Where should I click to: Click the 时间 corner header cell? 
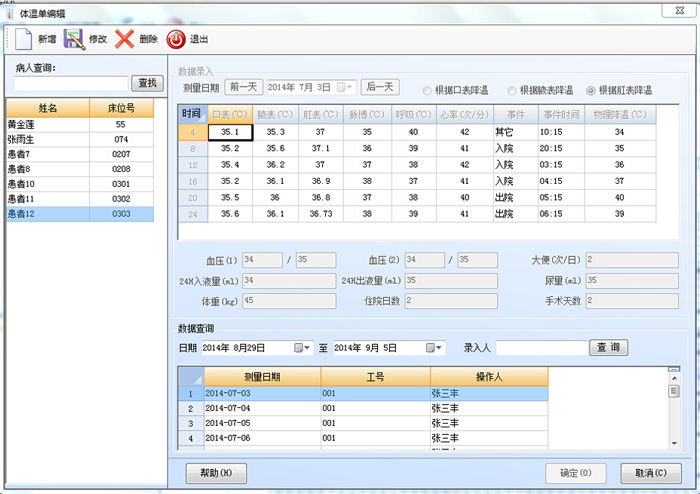[193, 114]
